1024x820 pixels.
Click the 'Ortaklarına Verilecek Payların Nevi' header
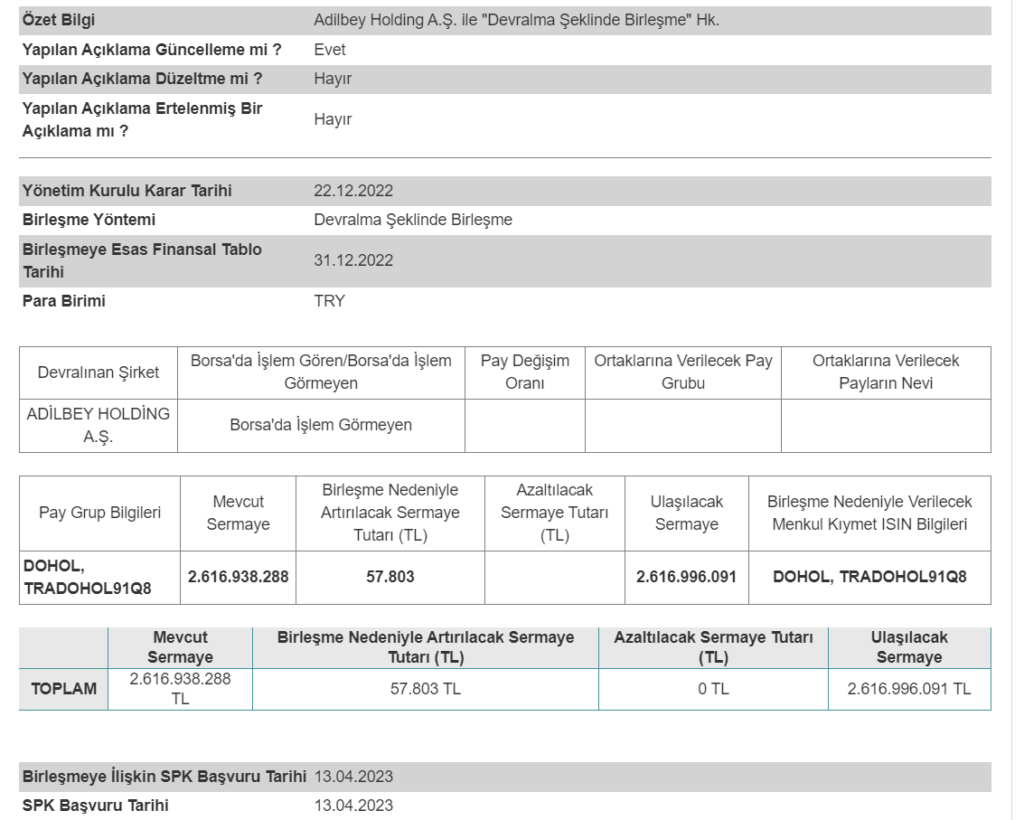pos(885,372)
